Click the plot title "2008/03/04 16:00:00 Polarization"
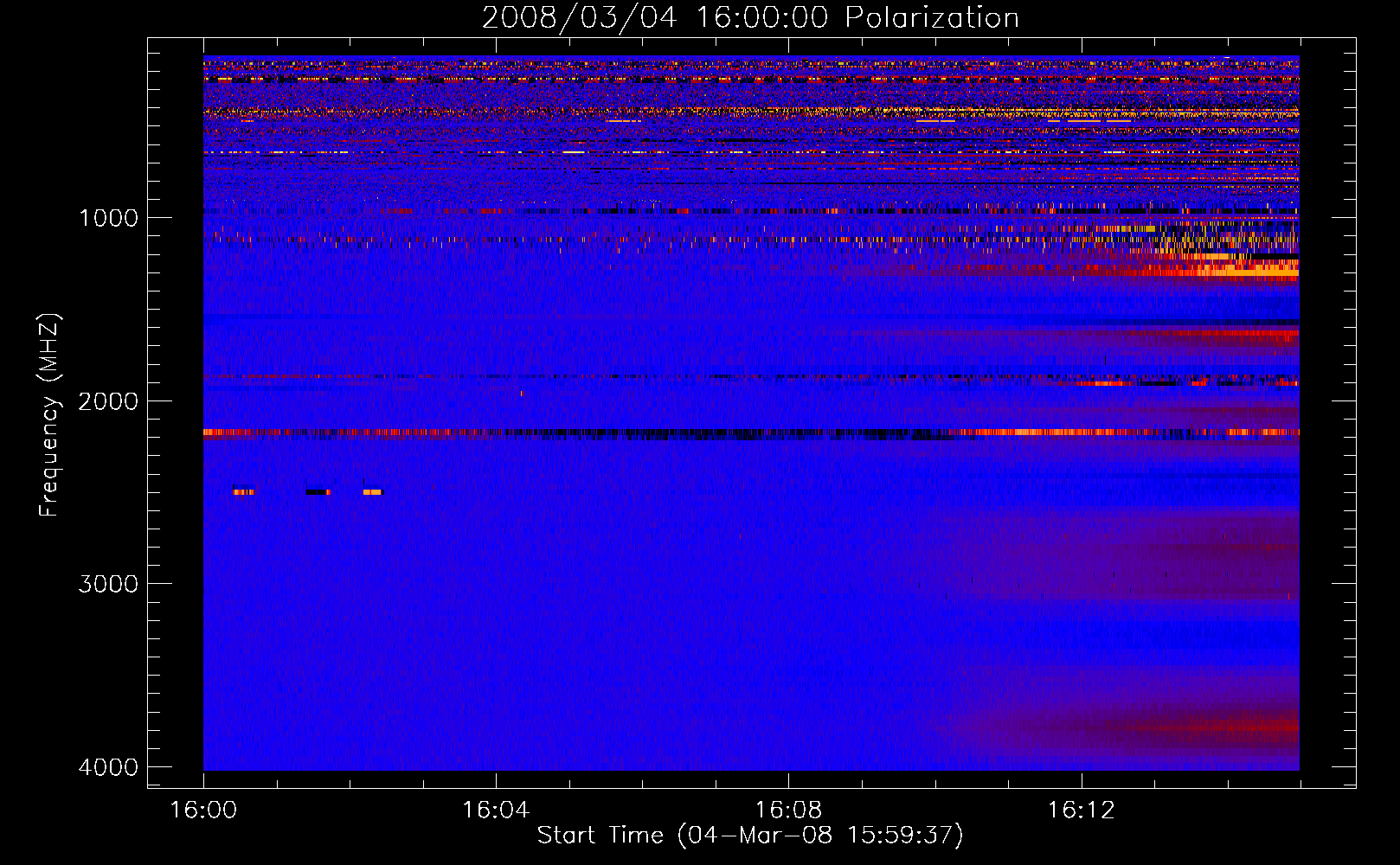The width and height of the screenshot is (1400, 865). pos(750,18)
